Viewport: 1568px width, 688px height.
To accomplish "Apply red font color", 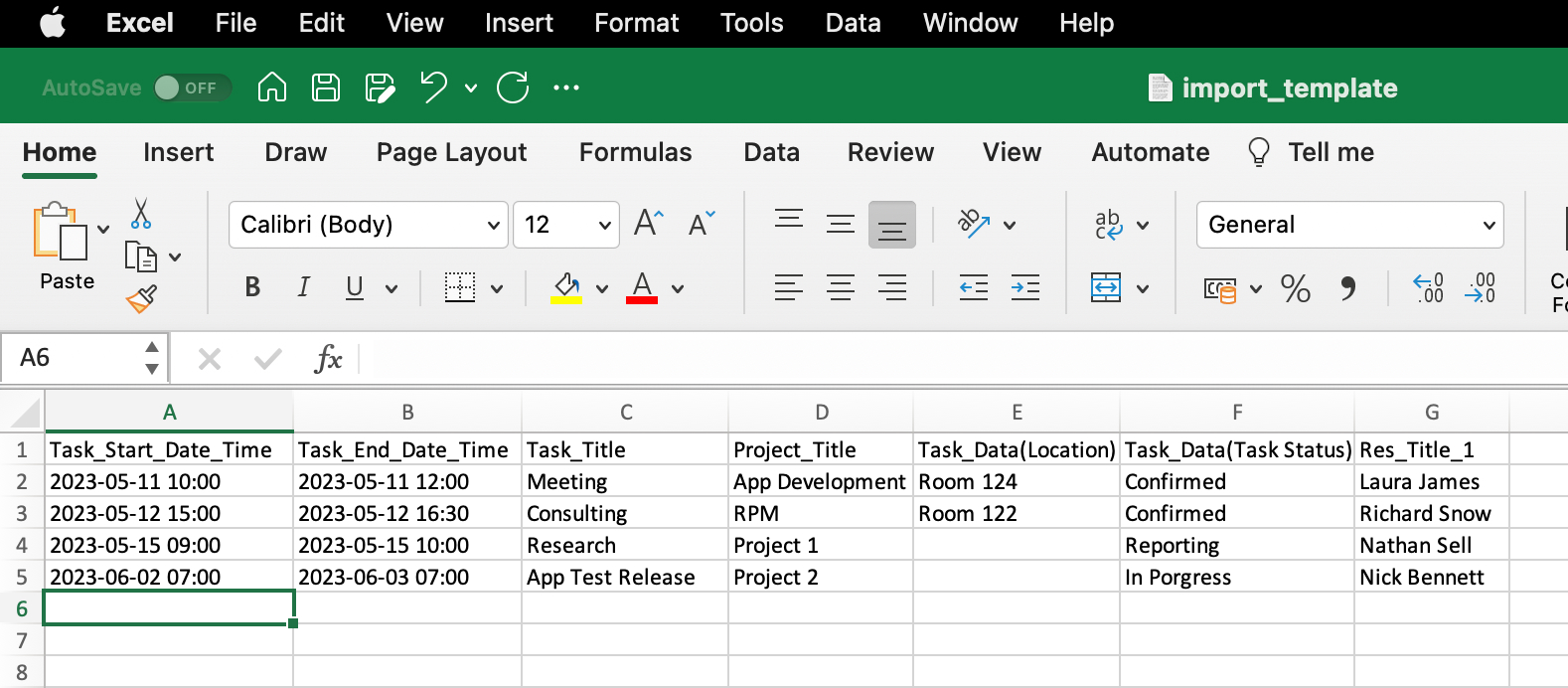I will pyautogui.click(x=642, y=287).
